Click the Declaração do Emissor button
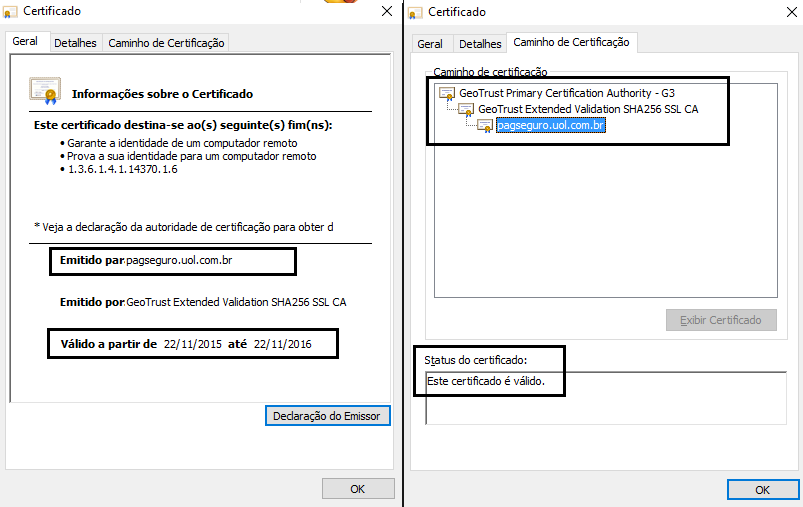 coord(327,416)
